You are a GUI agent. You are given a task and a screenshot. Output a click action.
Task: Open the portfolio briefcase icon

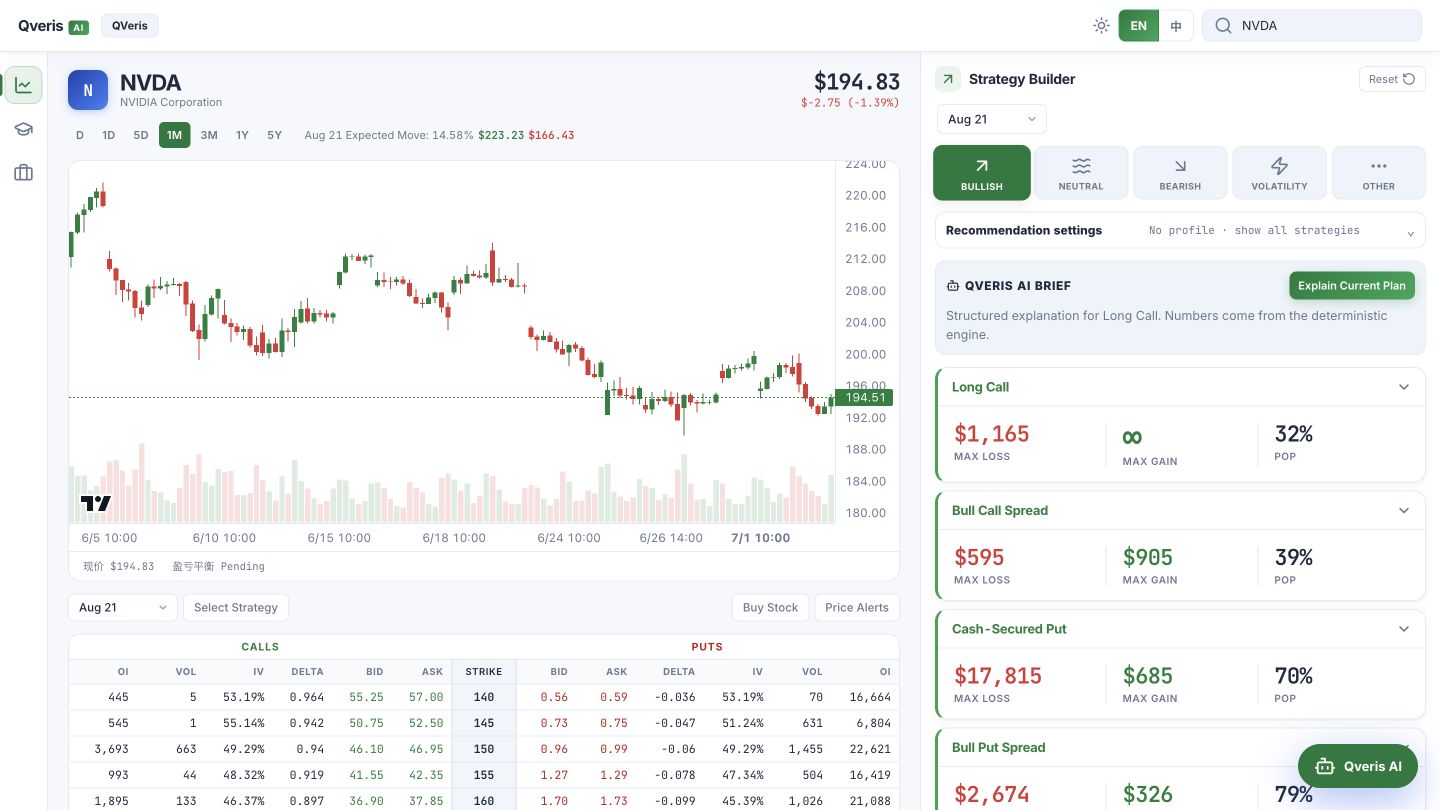tap(24, 173)
